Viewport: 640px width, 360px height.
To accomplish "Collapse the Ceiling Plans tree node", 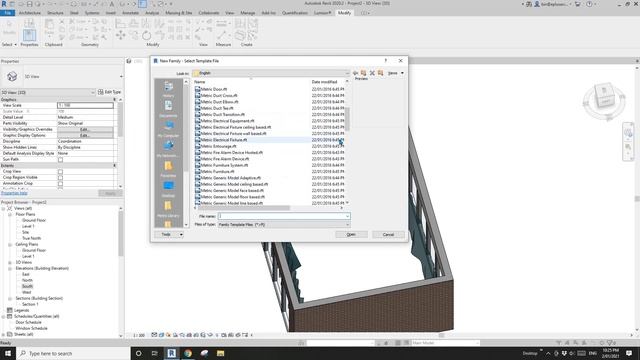I will tap(10, 244).
